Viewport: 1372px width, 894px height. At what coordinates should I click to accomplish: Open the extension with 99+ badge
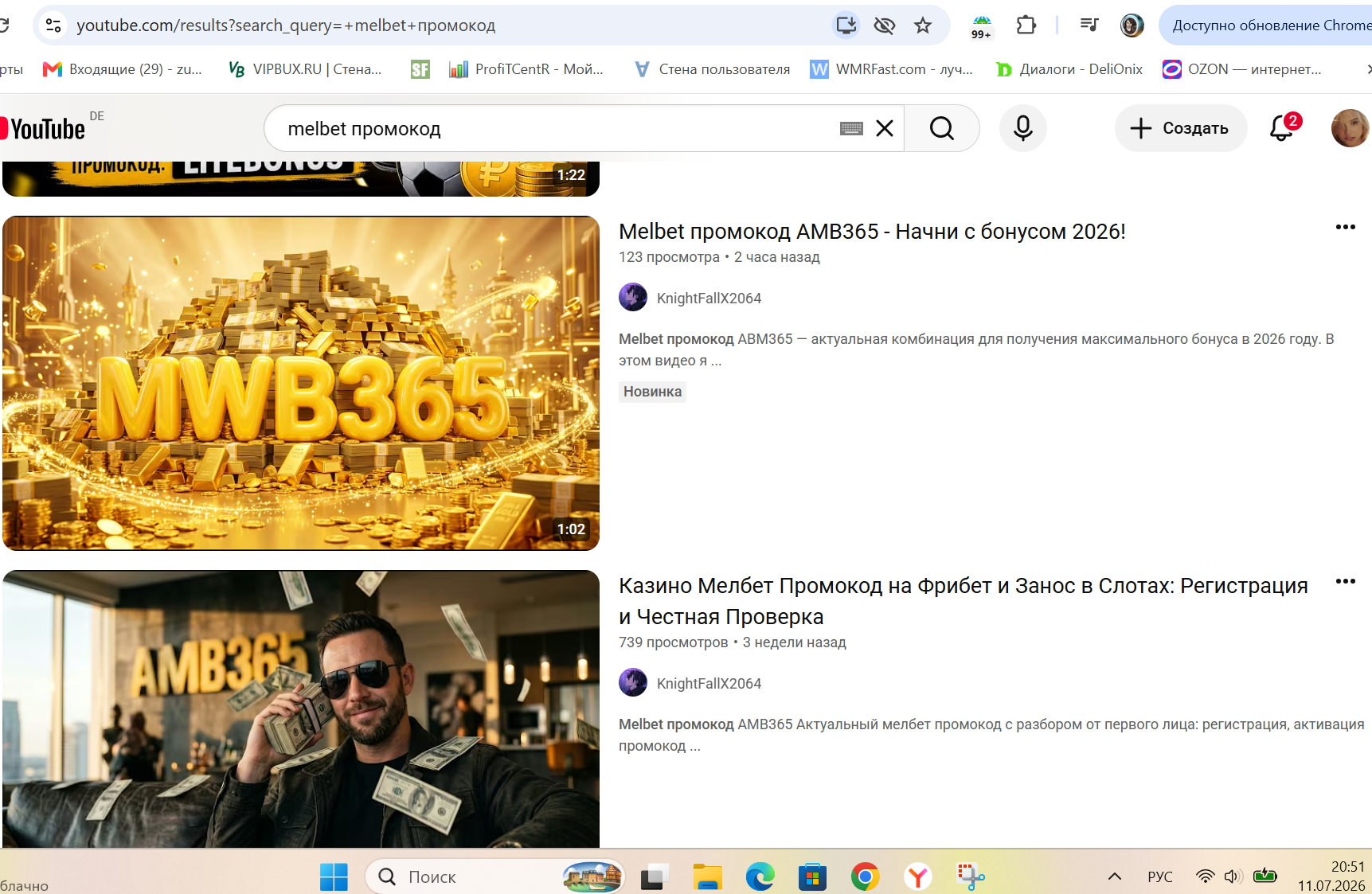tap(982, 26)
